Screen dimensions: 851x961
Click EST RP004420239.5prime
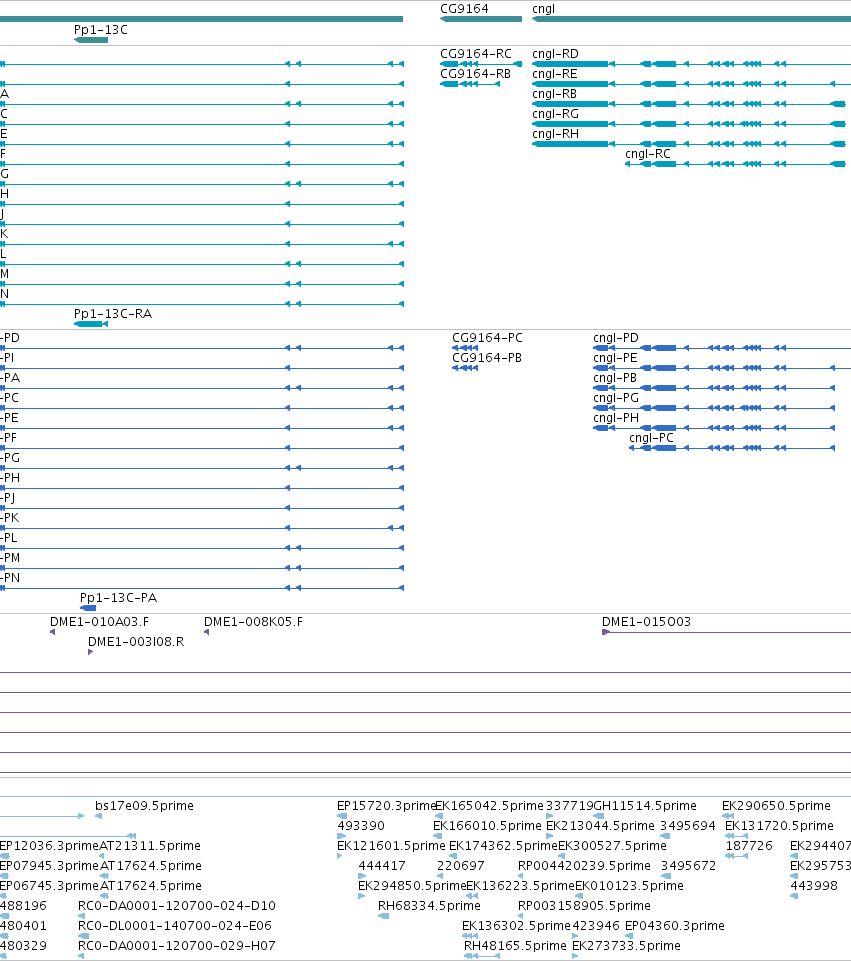pos(584,865)
